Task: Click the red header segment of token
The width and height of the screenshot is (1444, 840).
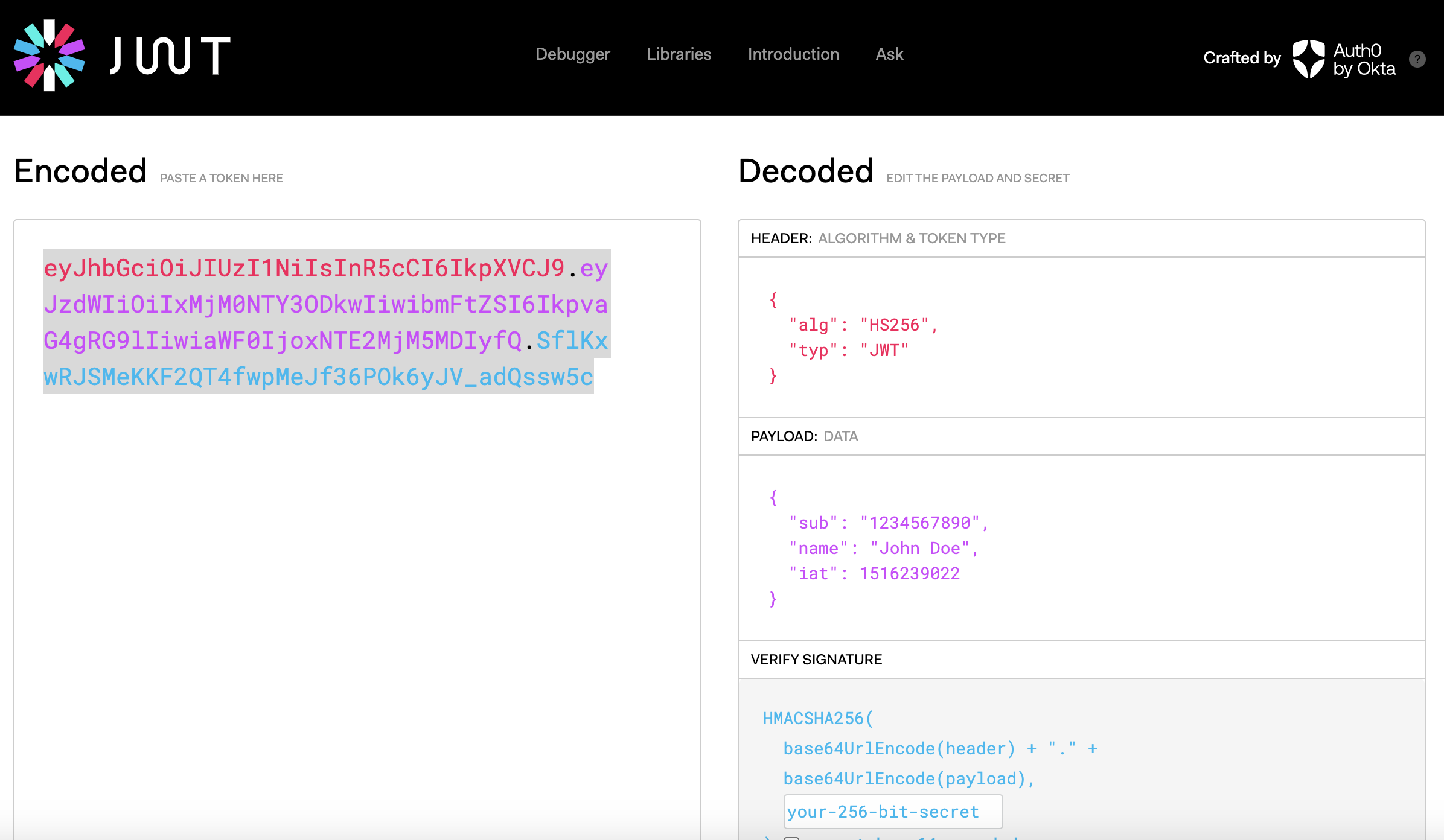Action: (304, 269)
